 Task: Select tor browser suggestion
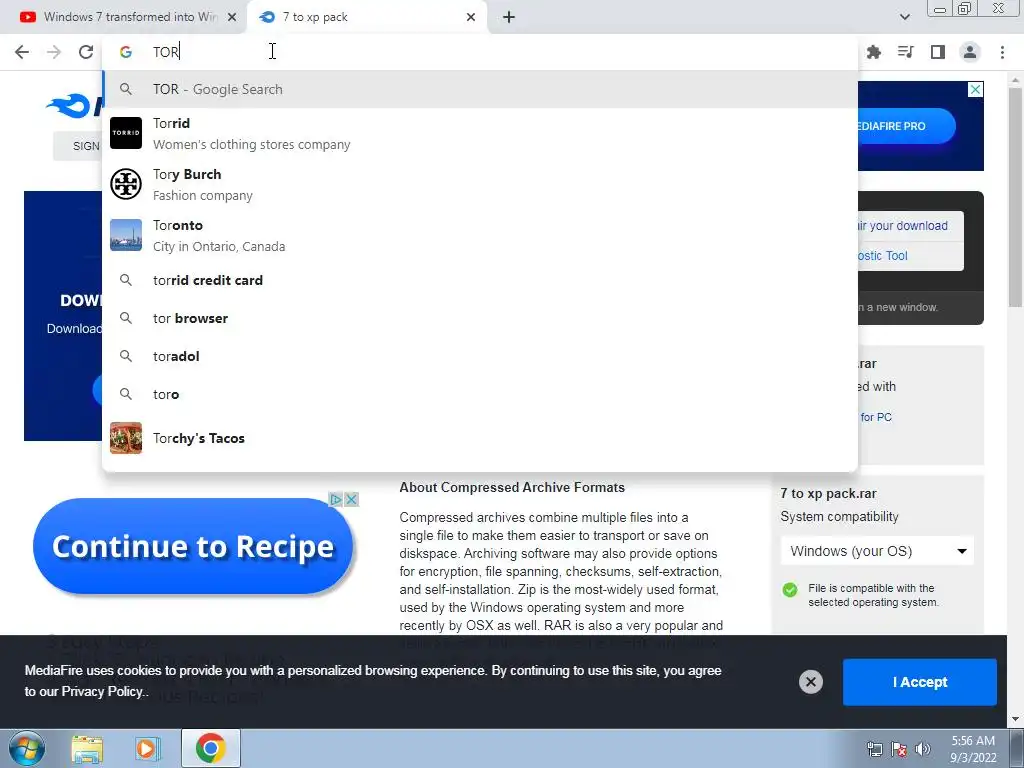pos(480,318)
